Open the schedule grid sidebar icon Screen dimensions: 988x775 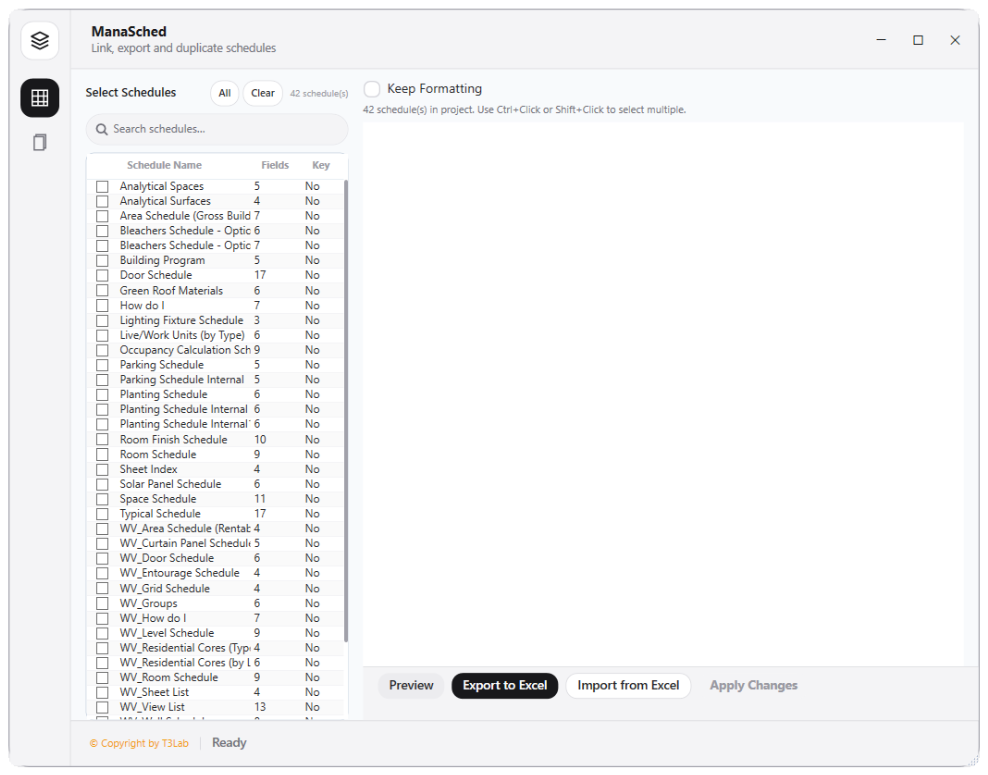pos(40,98)
